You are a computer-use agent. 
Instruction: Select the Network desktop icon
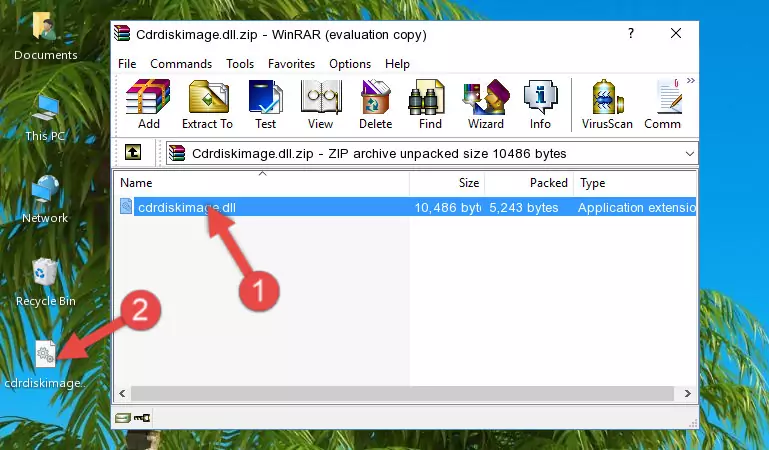pyautogui.click(x=45, y=199)
